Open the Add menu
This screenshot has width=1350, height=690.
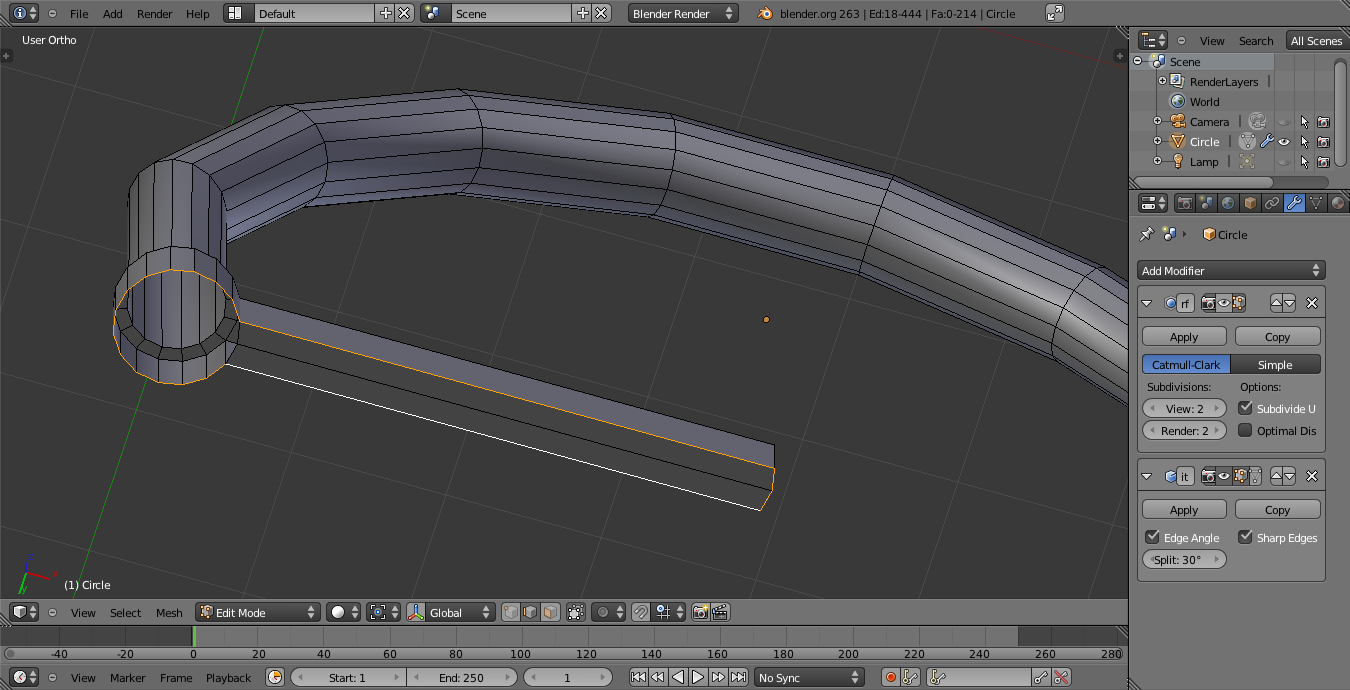[x=113, y=14]
